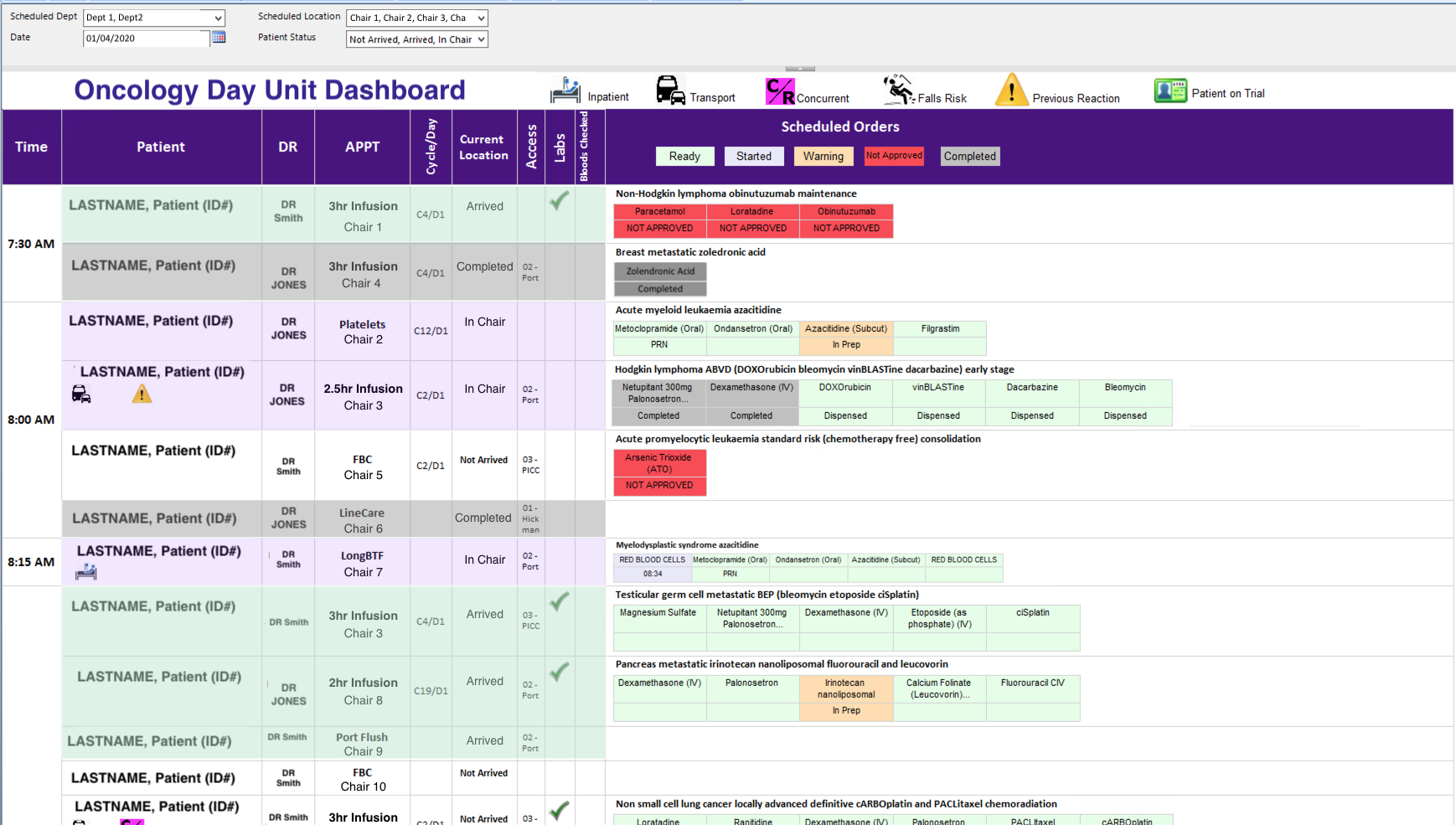Screen dimensions: 1456x825
Task: Click the Current Location column header
Action: (x=483, y=147)
